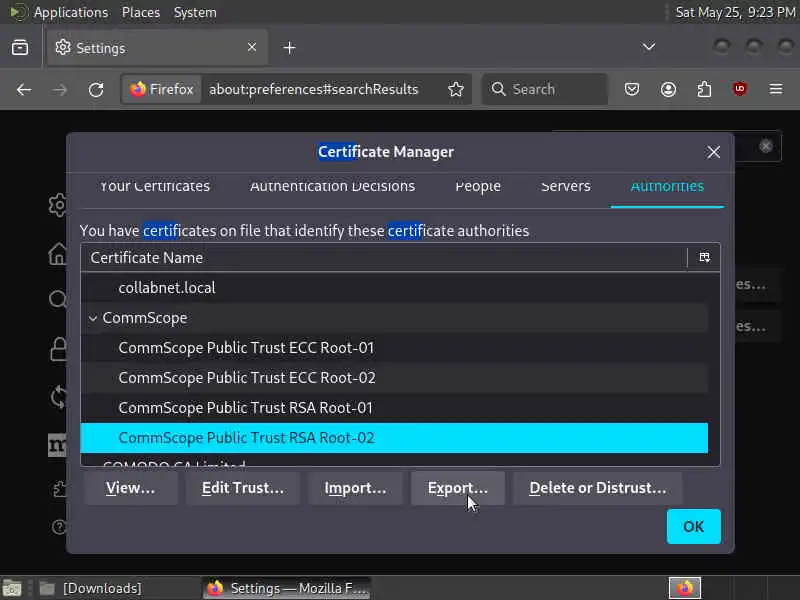Viewport: 800px width, 600px height.
Task: Switch to People tab
Action: (478, 187)
